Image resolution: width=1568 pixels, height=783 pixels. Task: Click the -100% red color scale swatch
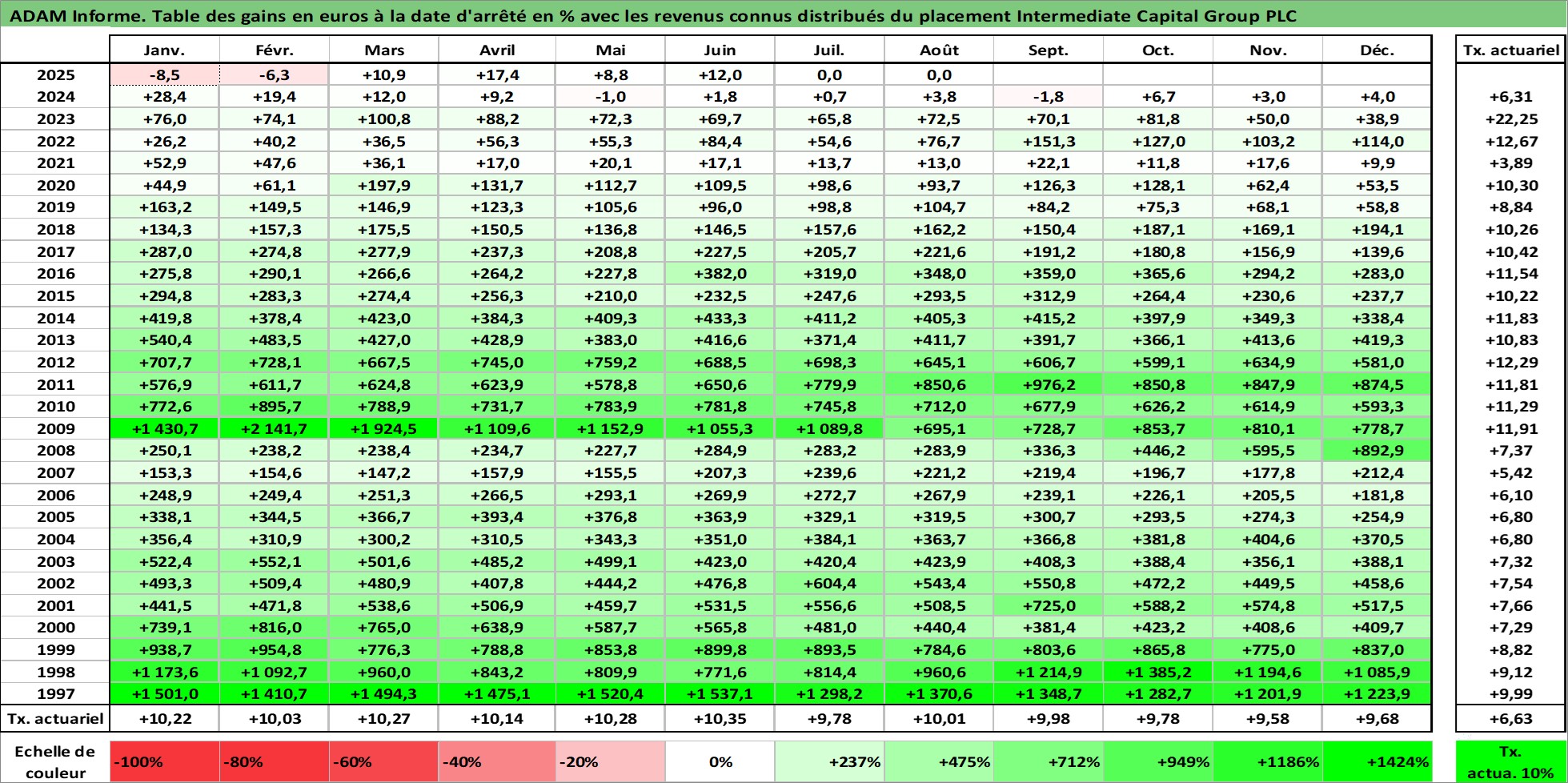(x=164, y=762)
